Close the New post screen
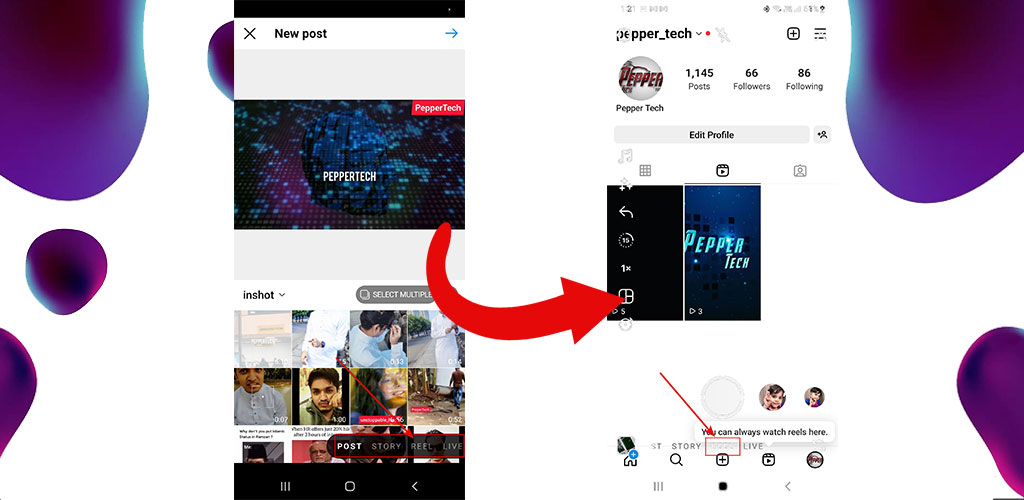 (250, 34)
